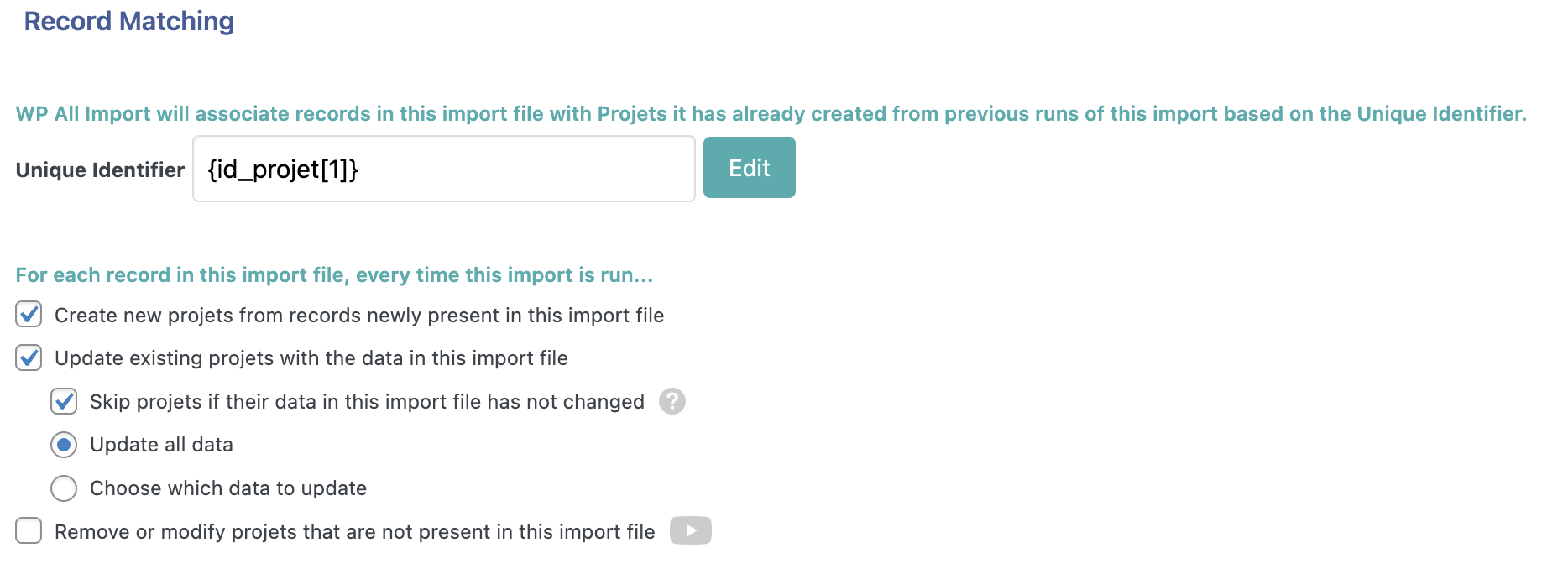This screenshot has width=1568, height=574.
Task: Click the Record Matching section heading
Action: [x=129, y=21]
